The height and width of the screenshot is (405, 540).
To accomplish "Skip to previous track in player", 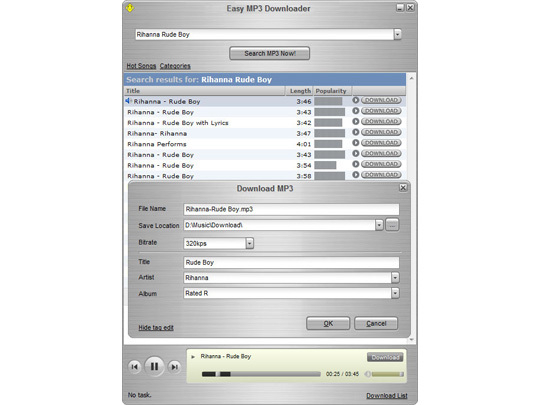I will coord(135,367).
